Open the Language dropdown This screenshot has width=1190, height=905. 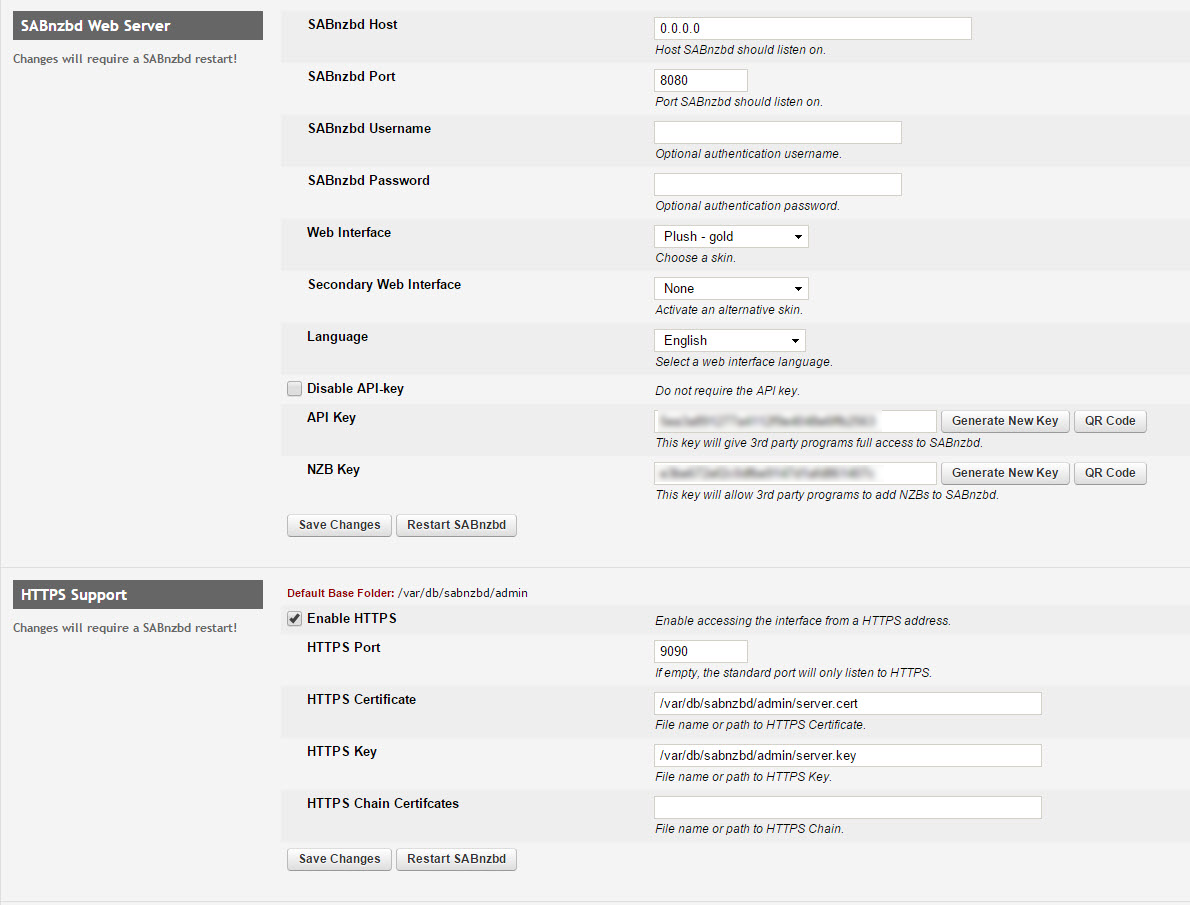[729, 340]
